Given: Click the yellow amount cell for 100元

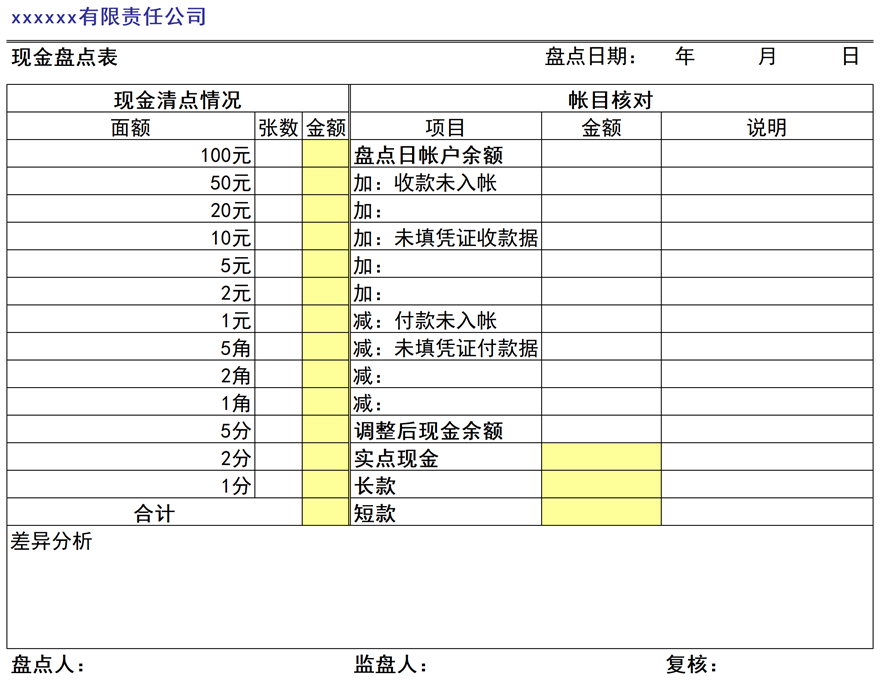Looking at the screenshot, I should tap(326, 154).
